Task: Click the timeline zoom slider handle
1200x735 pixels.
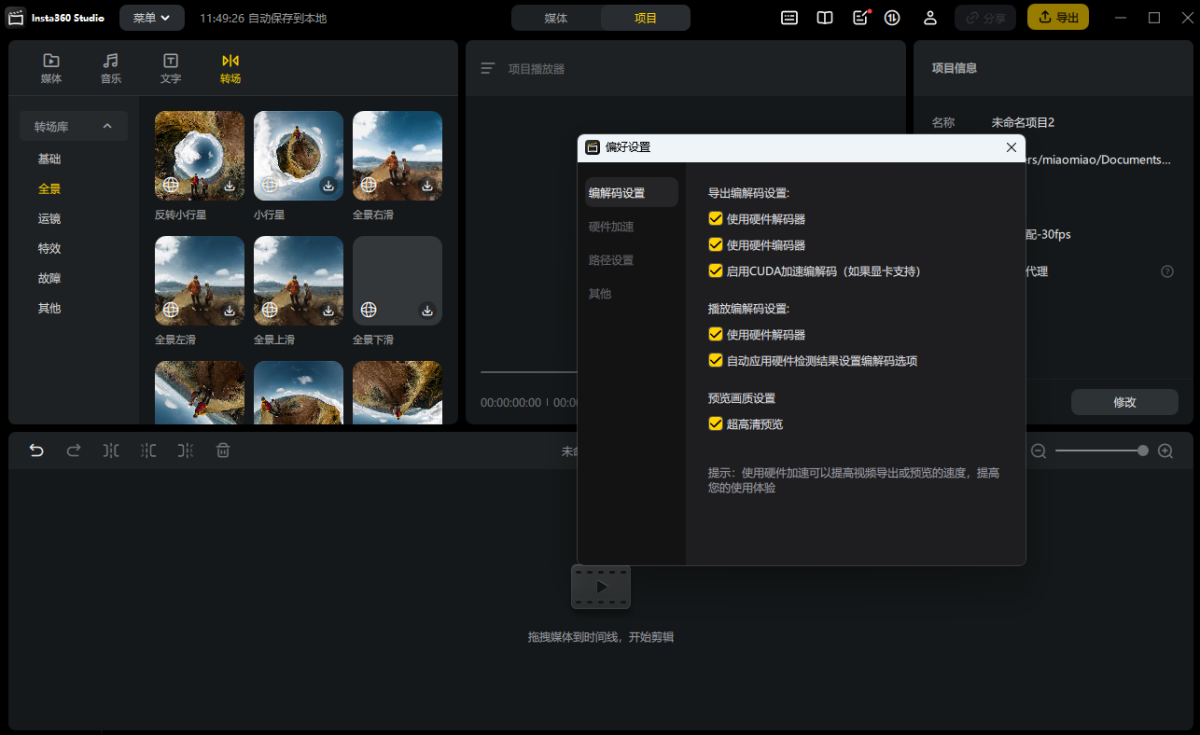Action: 1143,451
